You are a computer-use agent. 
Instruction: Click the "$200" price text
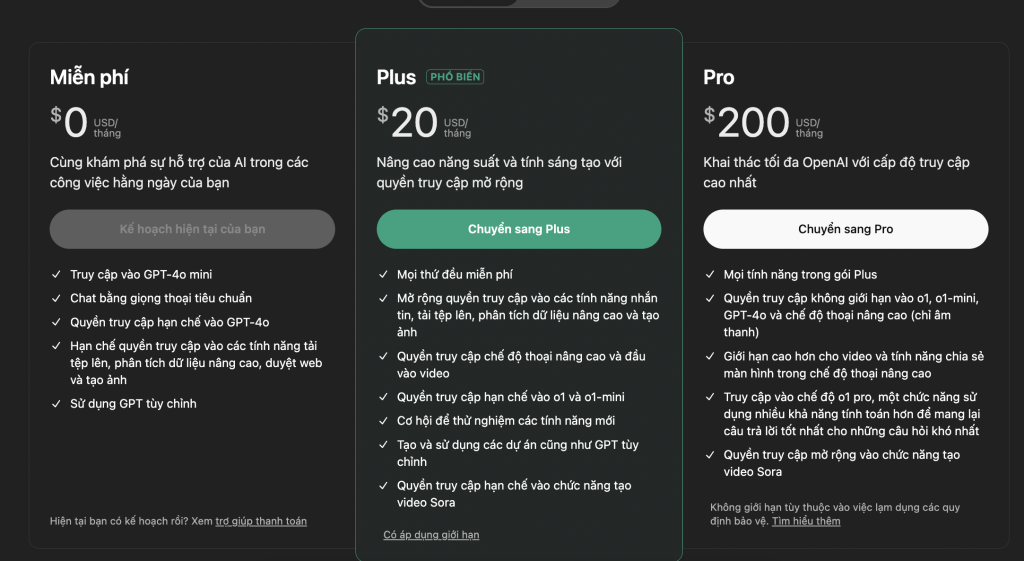(x=747, y=122)
